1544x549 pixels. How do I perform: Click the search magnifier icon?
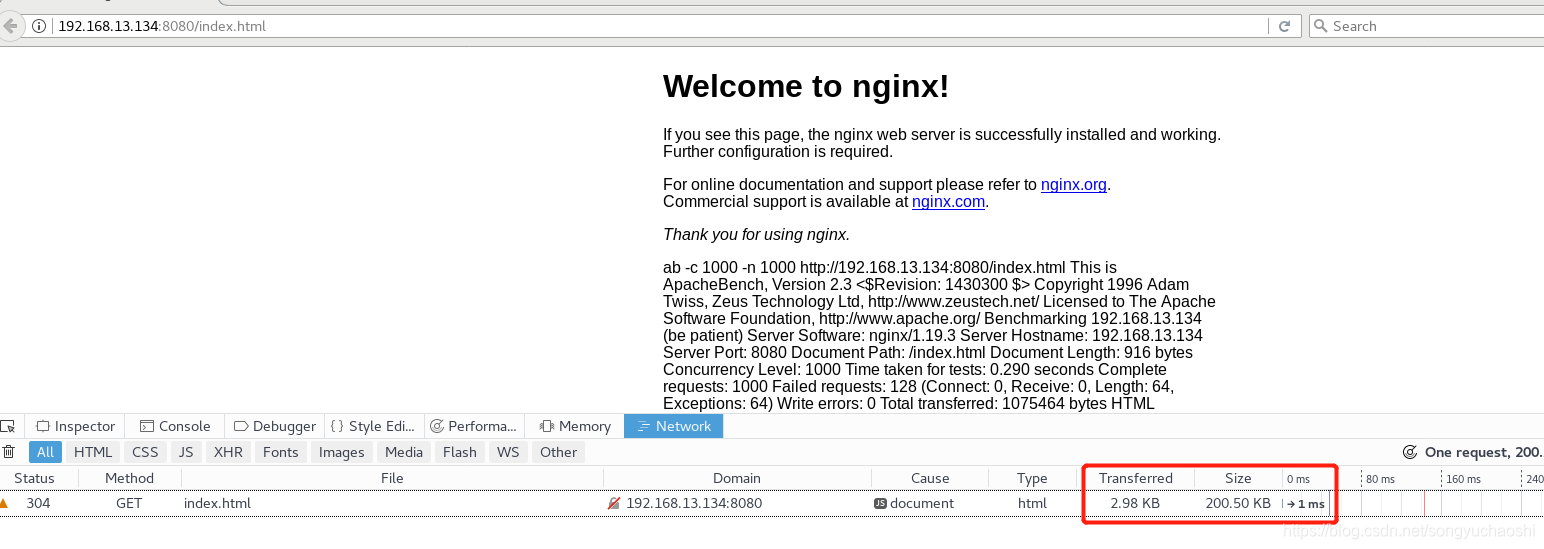pyautogui.click(x=1321, y=26)
